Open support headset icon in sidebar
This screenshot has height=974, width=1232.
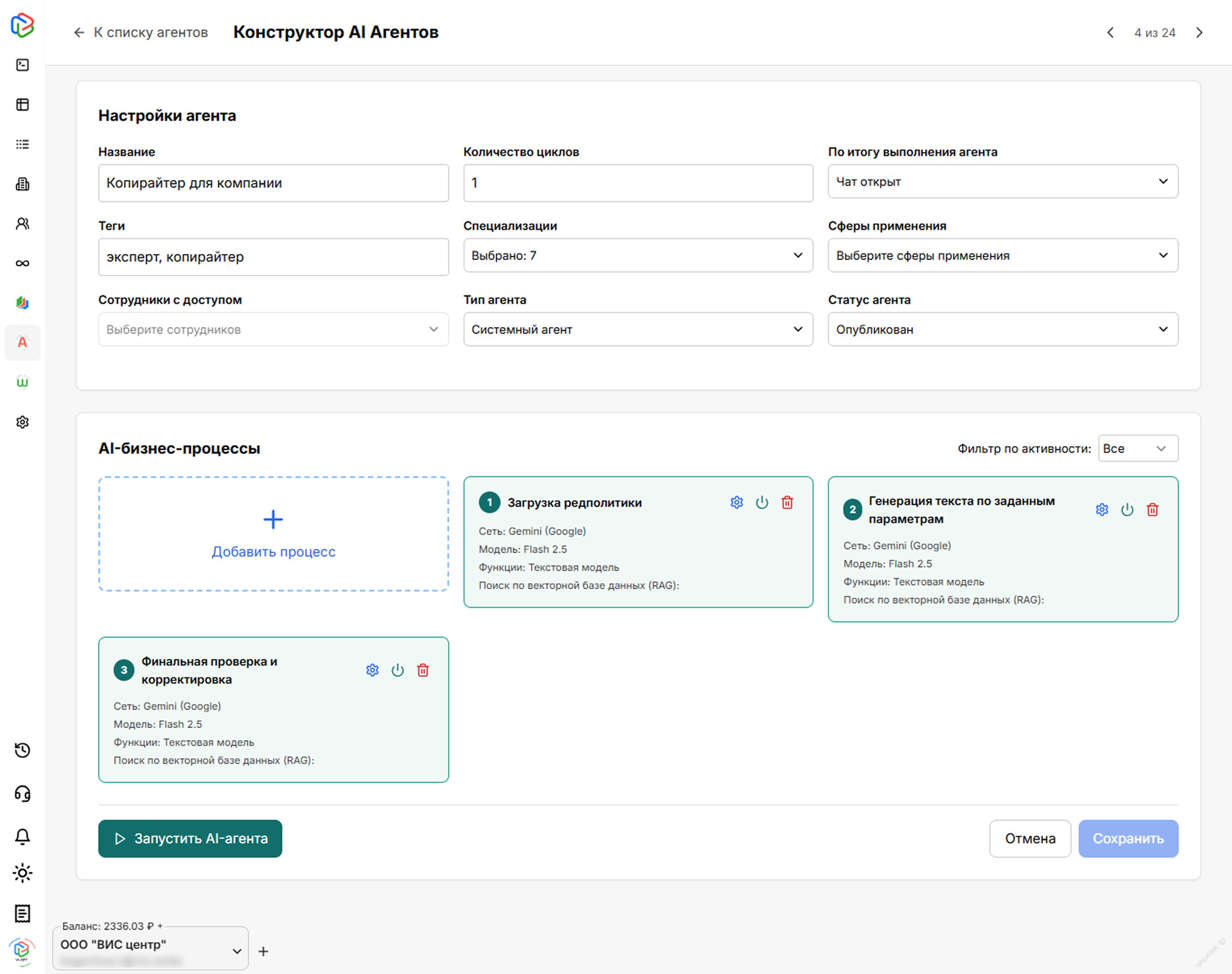pyautogui.click(x=22, y=794)
